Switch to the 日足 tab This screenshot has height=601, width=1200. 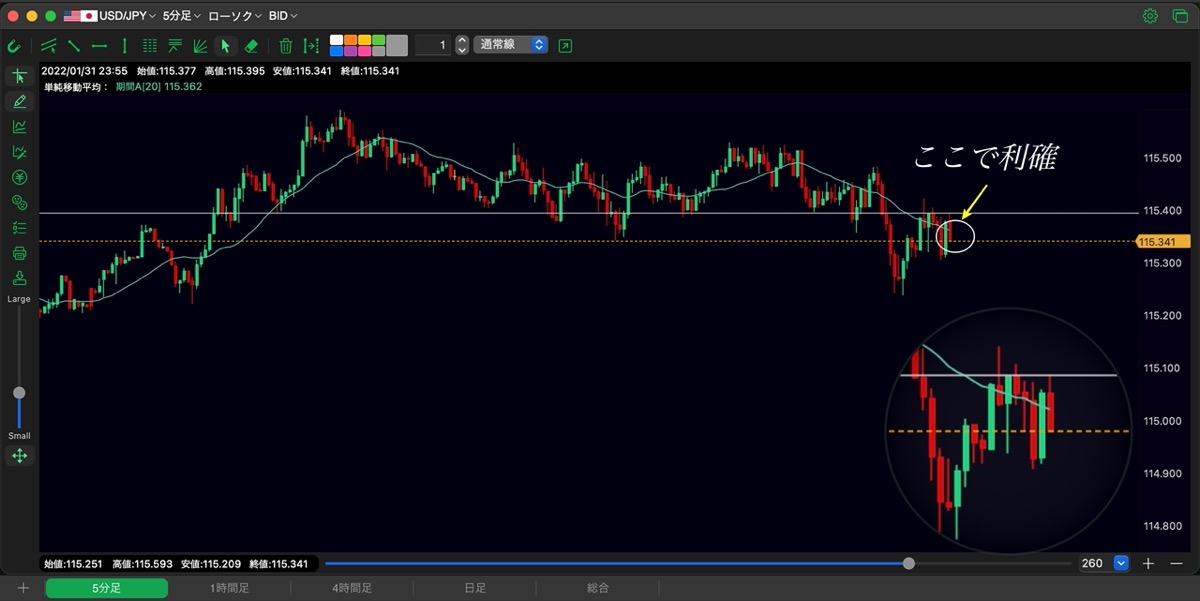pyautogui.click(x=475, y=588)
